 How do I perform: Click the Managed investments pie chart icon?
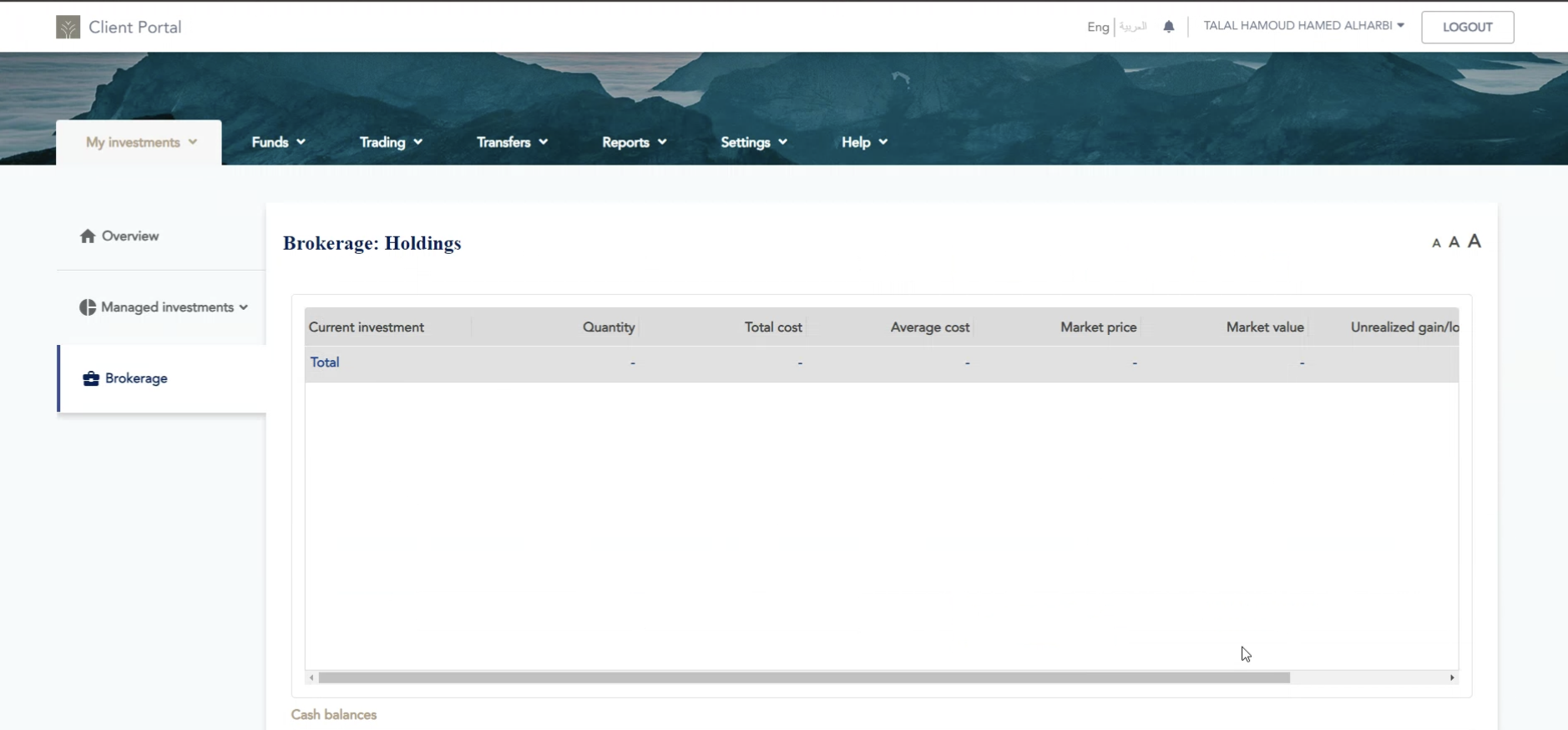pyautogui.click(x=88, y=307)
